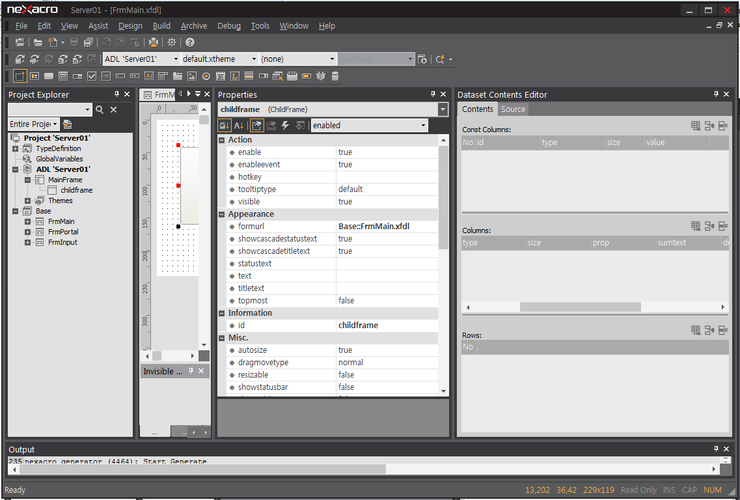Toggle categorized view in Properties panel

click(225, 125)
